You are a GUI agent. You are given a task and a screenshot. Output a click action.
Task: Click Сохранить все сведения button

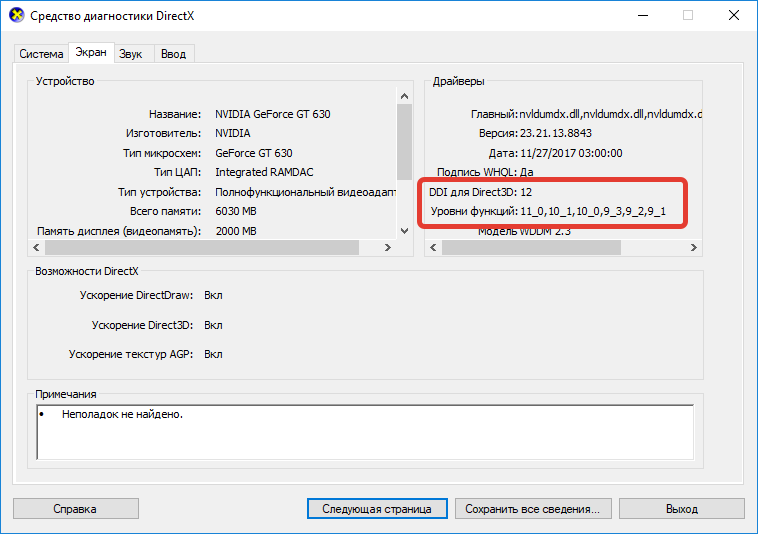pyautogui.click(x=533, y=509)
